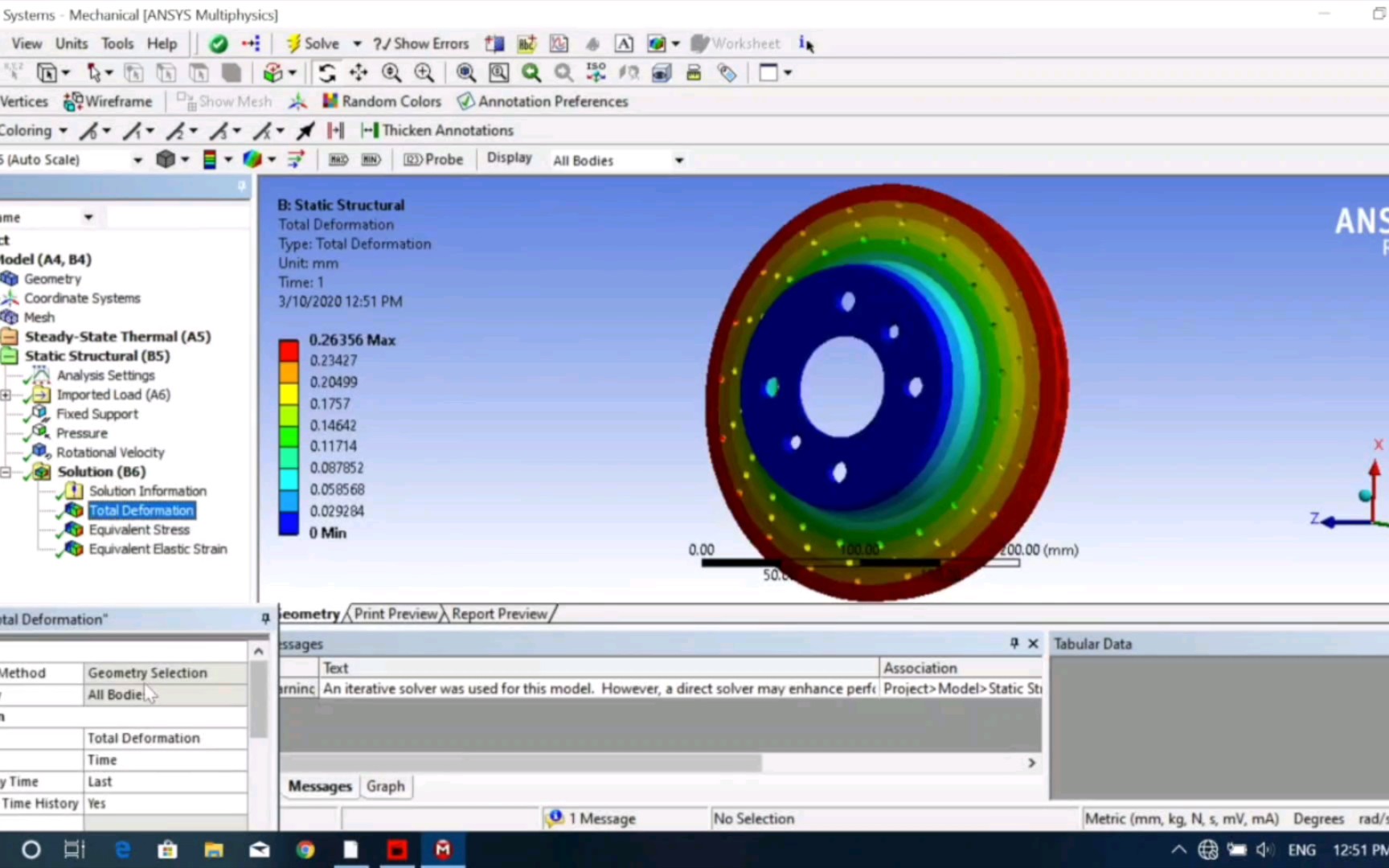
Task: Toggle Thicken Annotations
Action: [x=438, y=130]
